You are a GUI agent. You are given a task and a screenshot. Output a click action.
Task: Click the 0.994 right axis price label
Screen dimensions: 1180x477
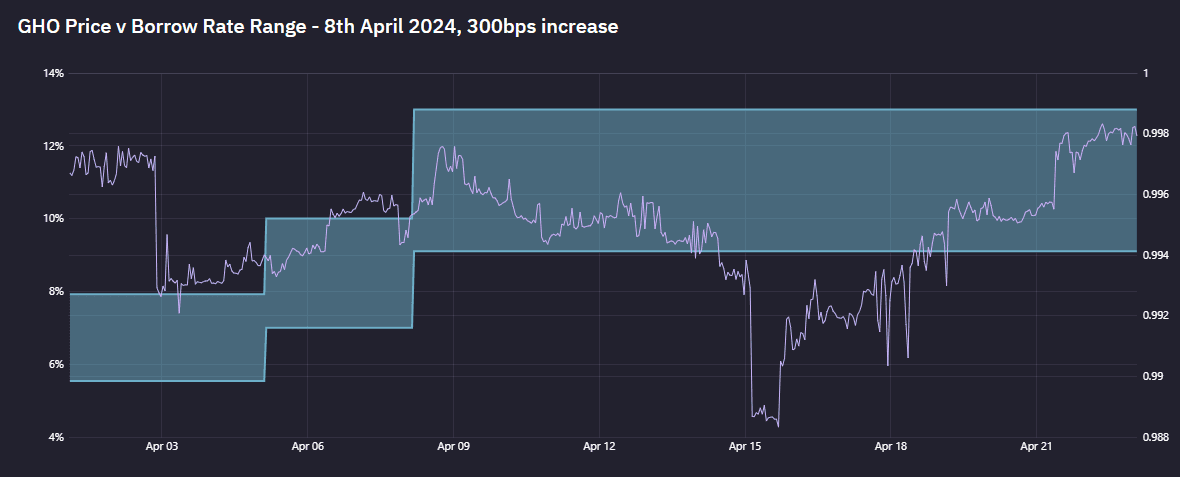click(x=1156, y=255)
